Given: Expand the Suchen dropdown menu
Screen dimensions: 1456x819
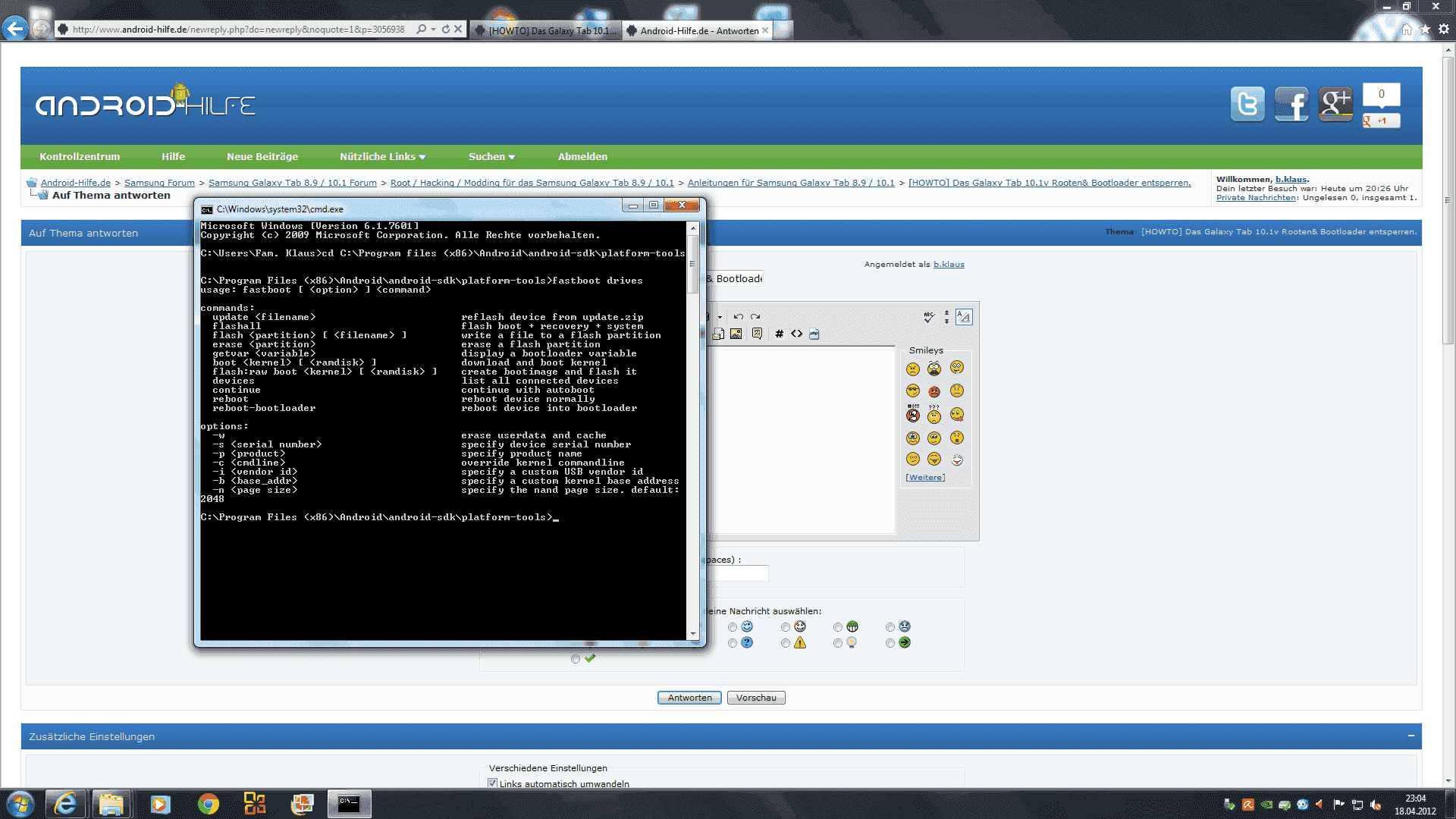Looking at the screenshot, I should pyautogui.click(x=491, y=156).
